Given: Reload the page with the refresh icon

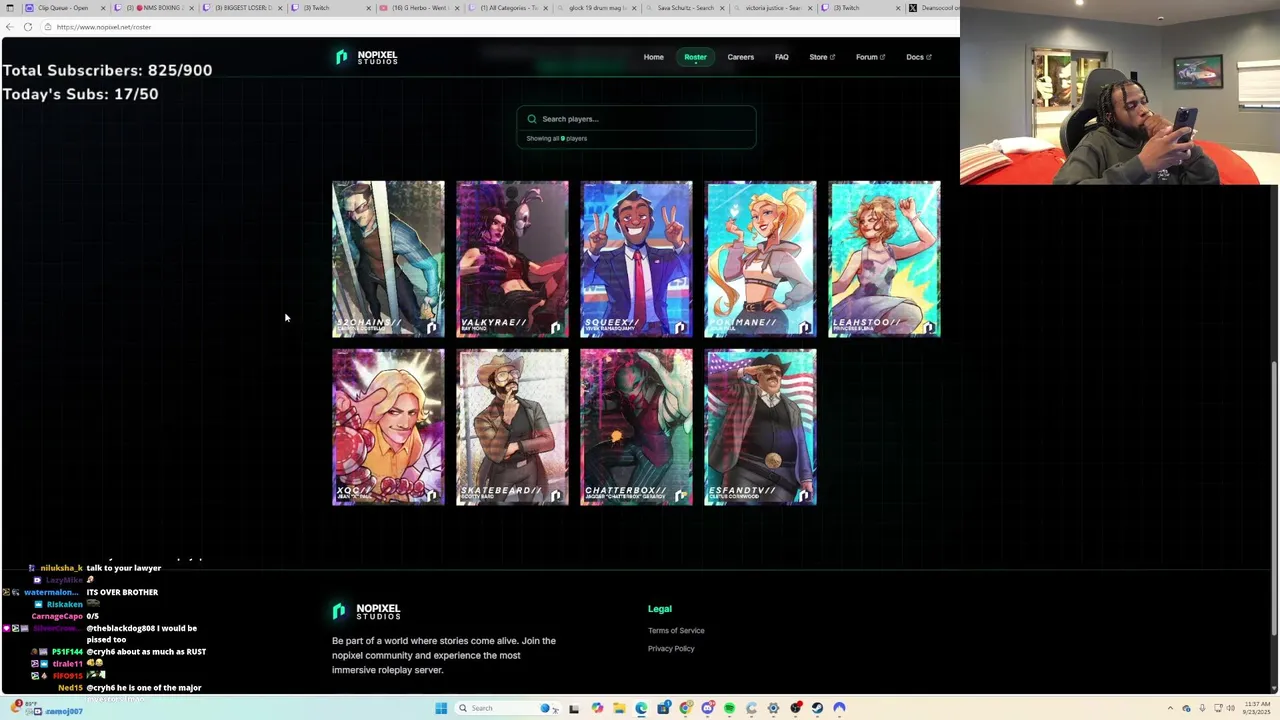Looking at the screenshot, I should pyautogui.click(x=28, y=27).
